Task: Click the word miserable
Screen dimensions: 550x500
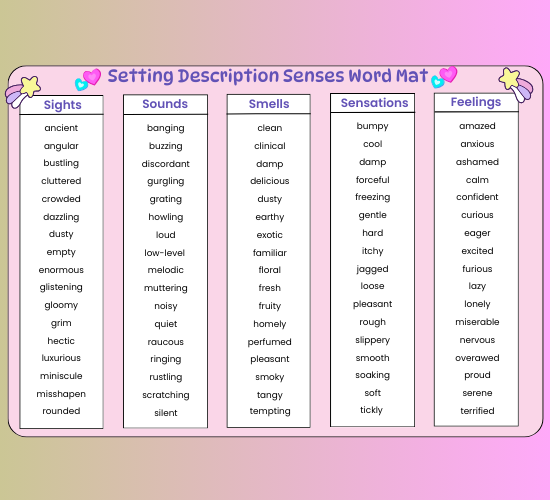Action: 477,322
